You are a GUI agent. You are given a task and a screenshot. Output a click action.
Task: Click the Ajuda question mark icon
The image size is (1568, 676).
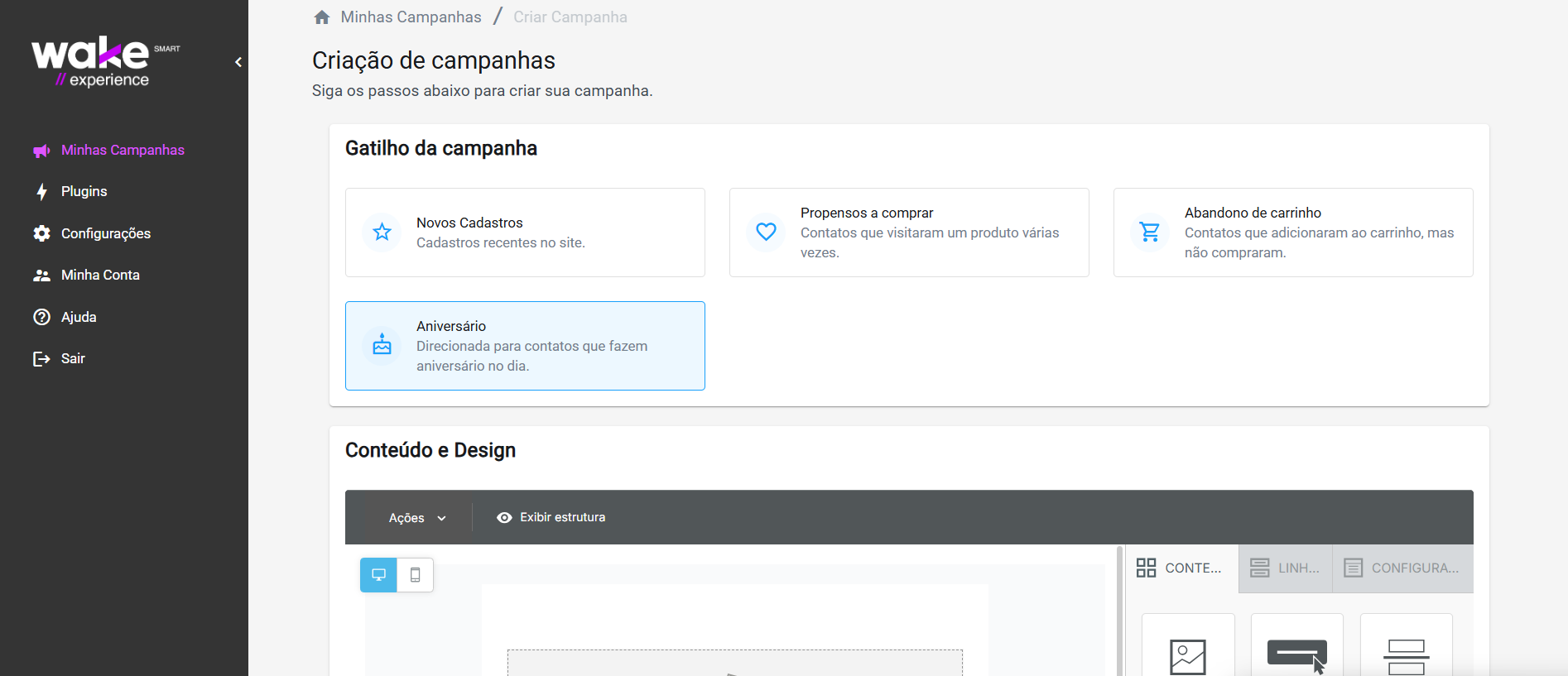(x=41, y=317)
